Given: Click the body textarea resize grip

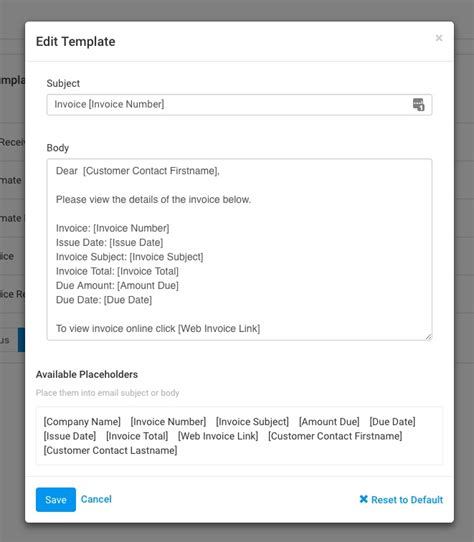Looking at the screenshot, I should [x=429, y=337].
